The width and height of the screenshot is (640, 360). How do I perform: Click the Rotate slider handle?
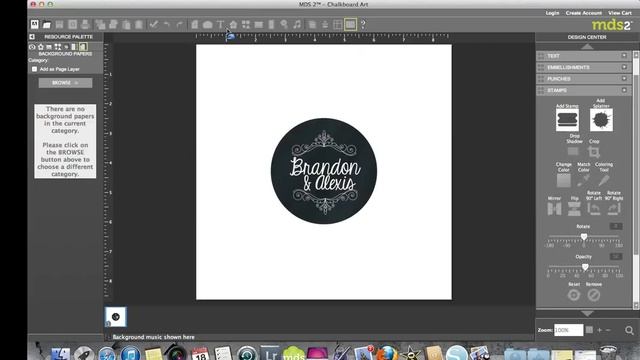click(x=584, y=237)
